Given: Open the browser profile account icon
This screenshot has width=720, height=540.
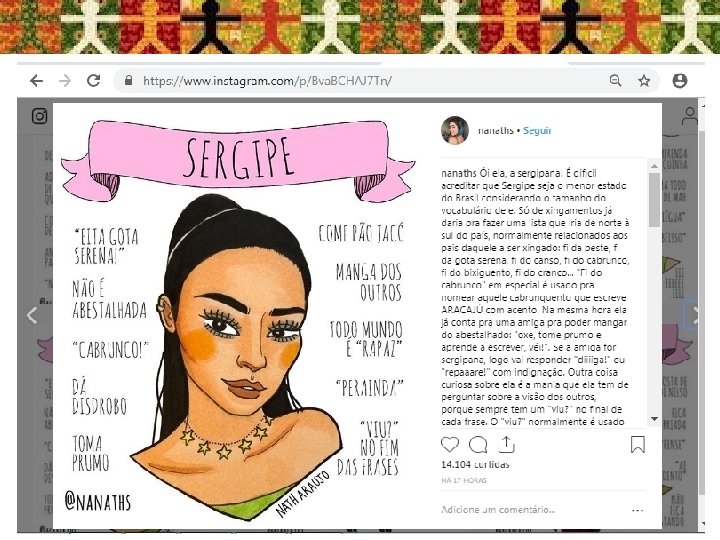Looking at the screenshot, I should coord(680,81).
